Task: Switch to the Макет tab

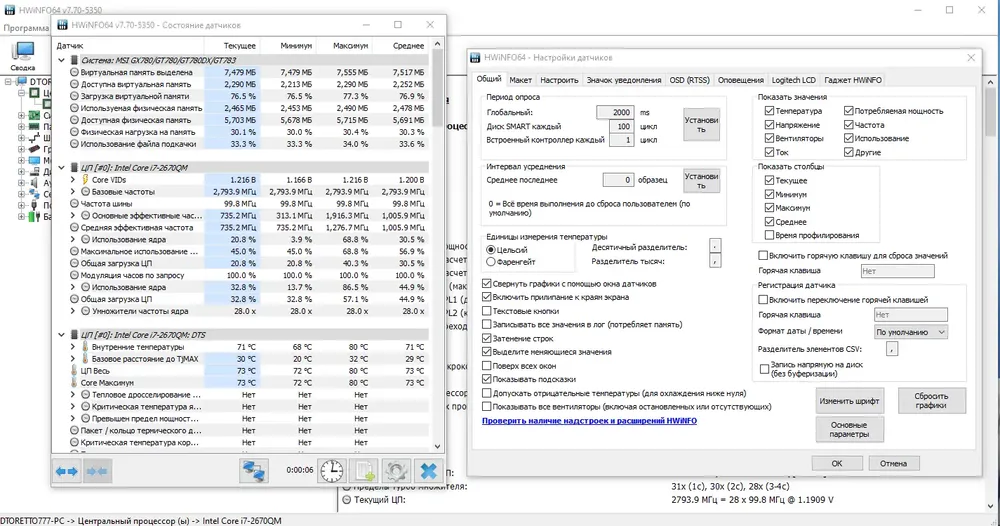Action: [x=520, y=80]
